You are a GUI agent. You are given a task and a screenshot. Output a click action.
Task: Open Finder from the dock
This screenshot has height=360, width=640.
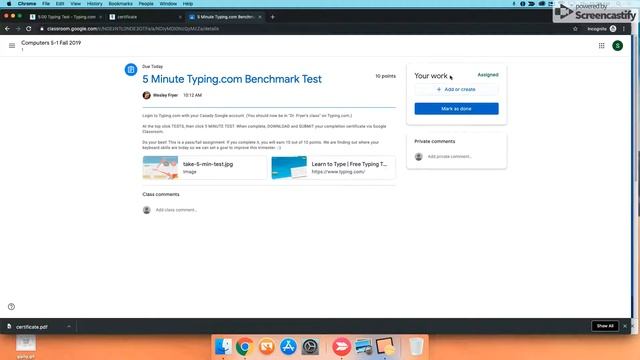(223, 347)
